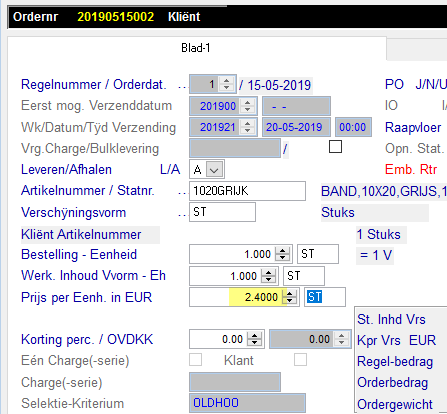Click the Artikelnummer field containing 1020GRIJK
This screenshot has width=447, height=414.
[247, 191]
